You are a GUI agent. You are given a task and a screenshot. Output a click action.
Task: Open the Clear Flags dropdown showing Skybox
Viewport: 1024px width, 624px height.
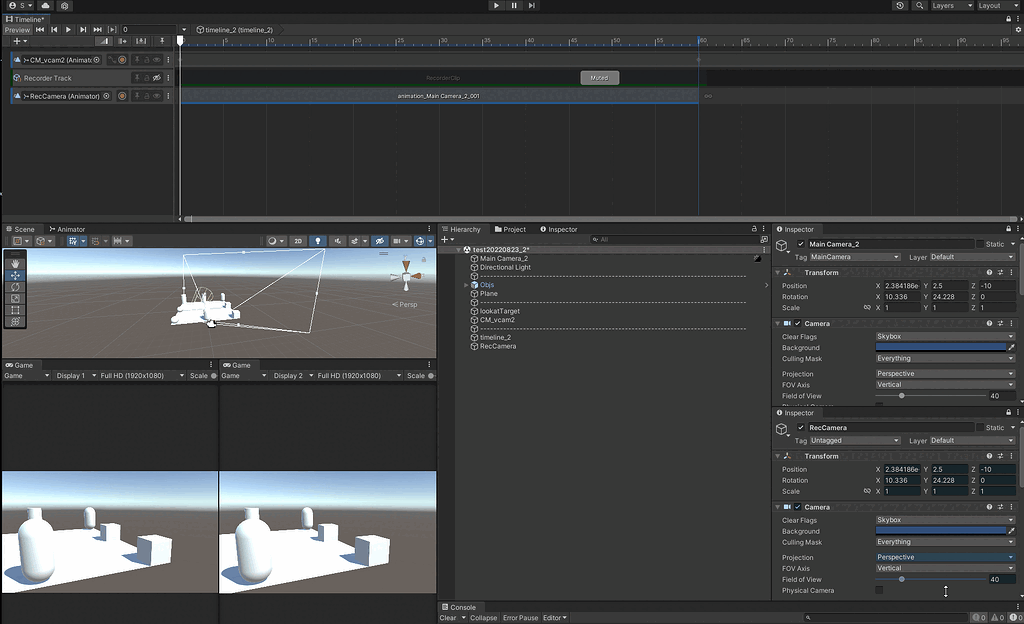pos(943,337)
